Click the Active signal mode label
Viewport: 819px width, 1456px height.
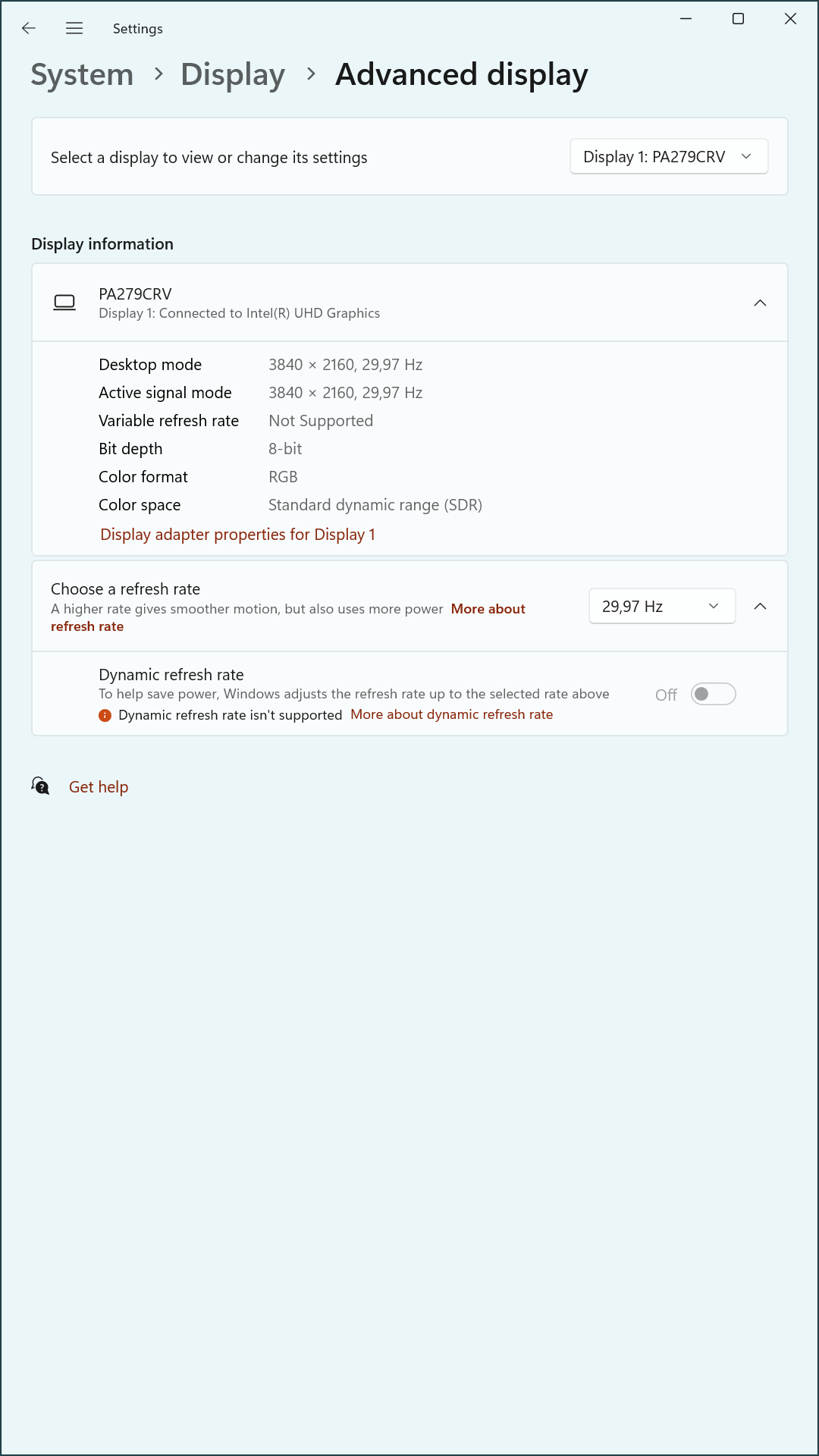(x=165, y=393)
